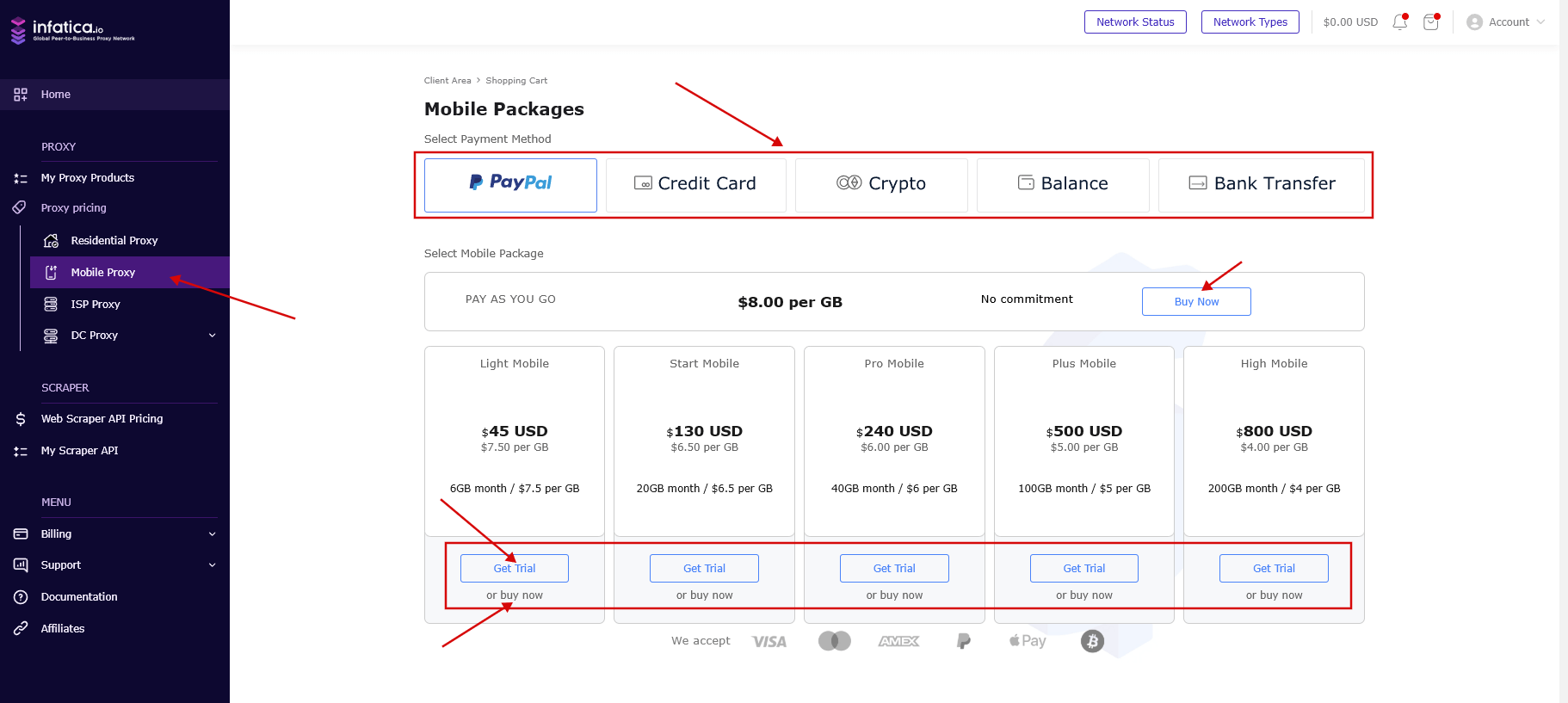Click the My Scraper API label
1568x703 pixels.
80,451
